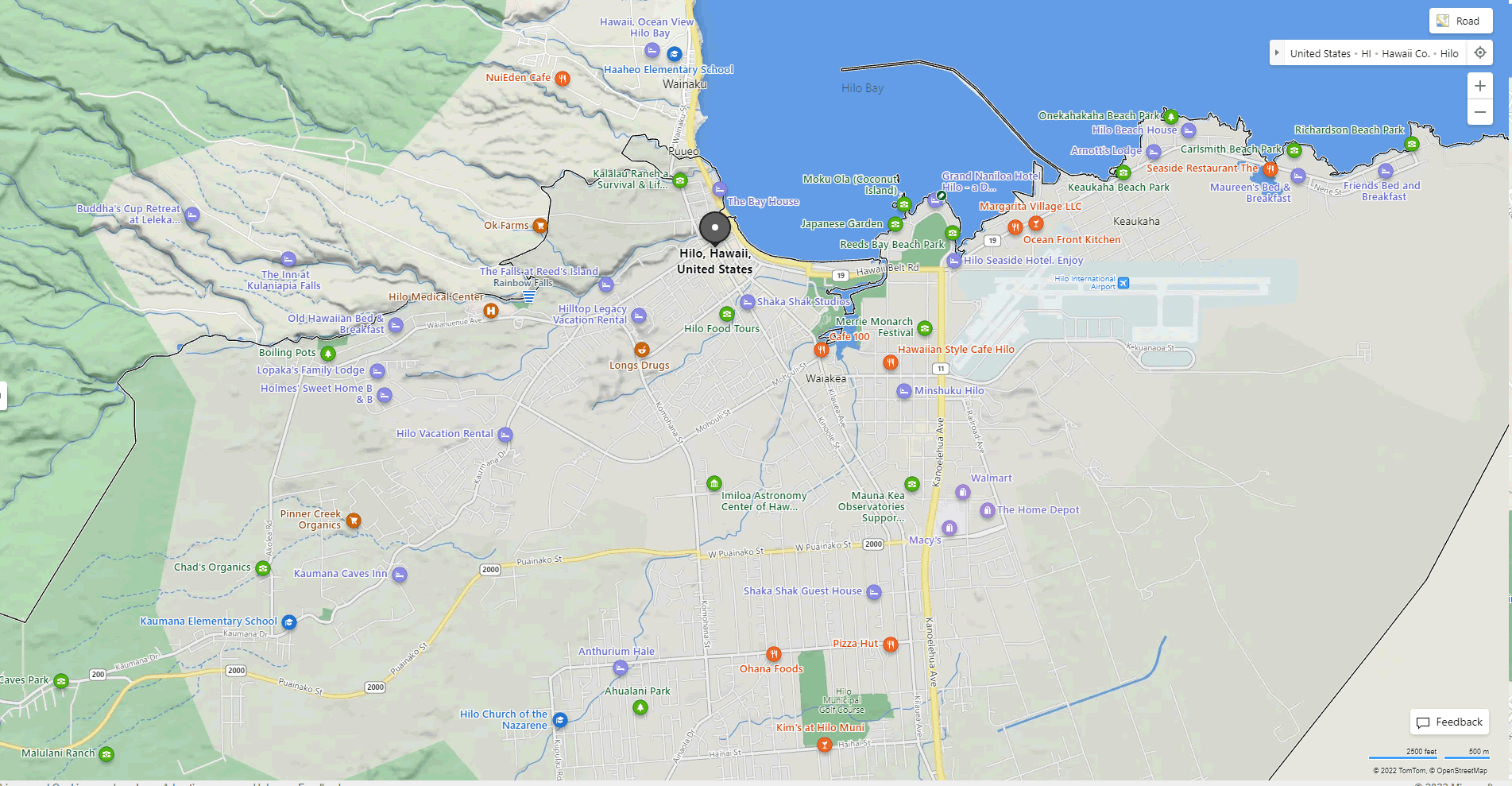The image size is (1512, 786).
Task: Click the locate-me arrow icon
Action: pos(1479,52)
